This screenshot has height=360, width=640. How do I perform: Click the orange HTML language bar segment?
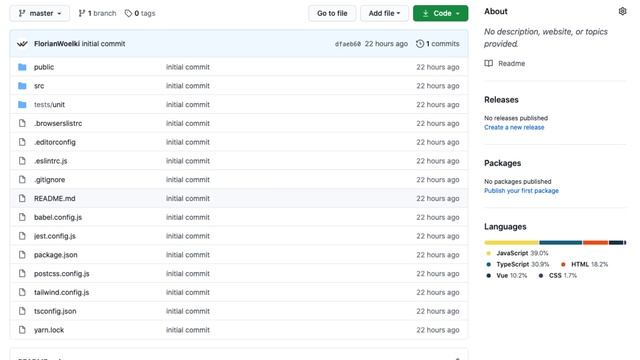click(595, 242)
